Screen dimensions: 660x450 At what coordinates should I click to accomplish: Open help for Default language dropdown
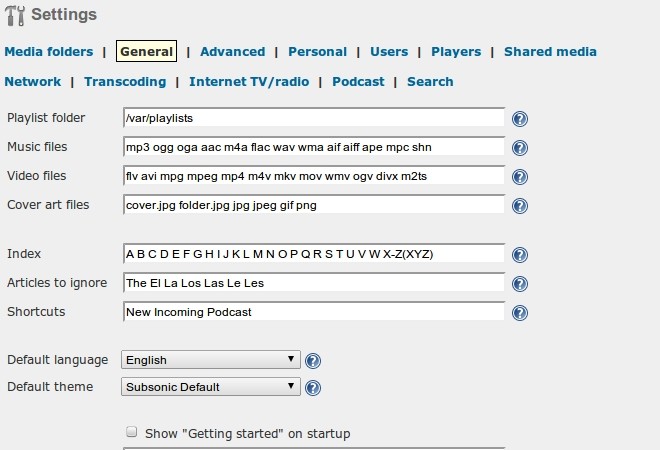point(313,361)
